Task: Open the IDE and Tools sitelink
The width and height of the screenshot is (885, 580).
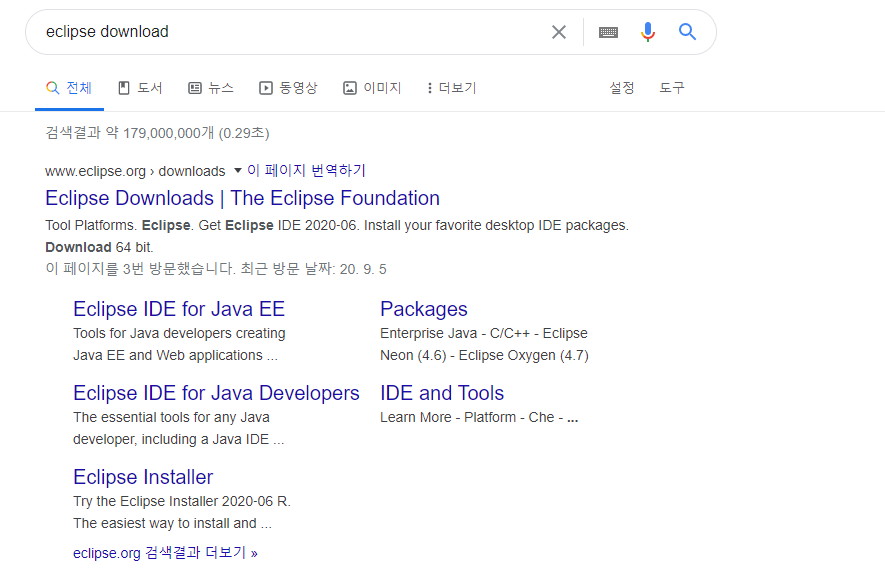Action: [x=442, y=393]
